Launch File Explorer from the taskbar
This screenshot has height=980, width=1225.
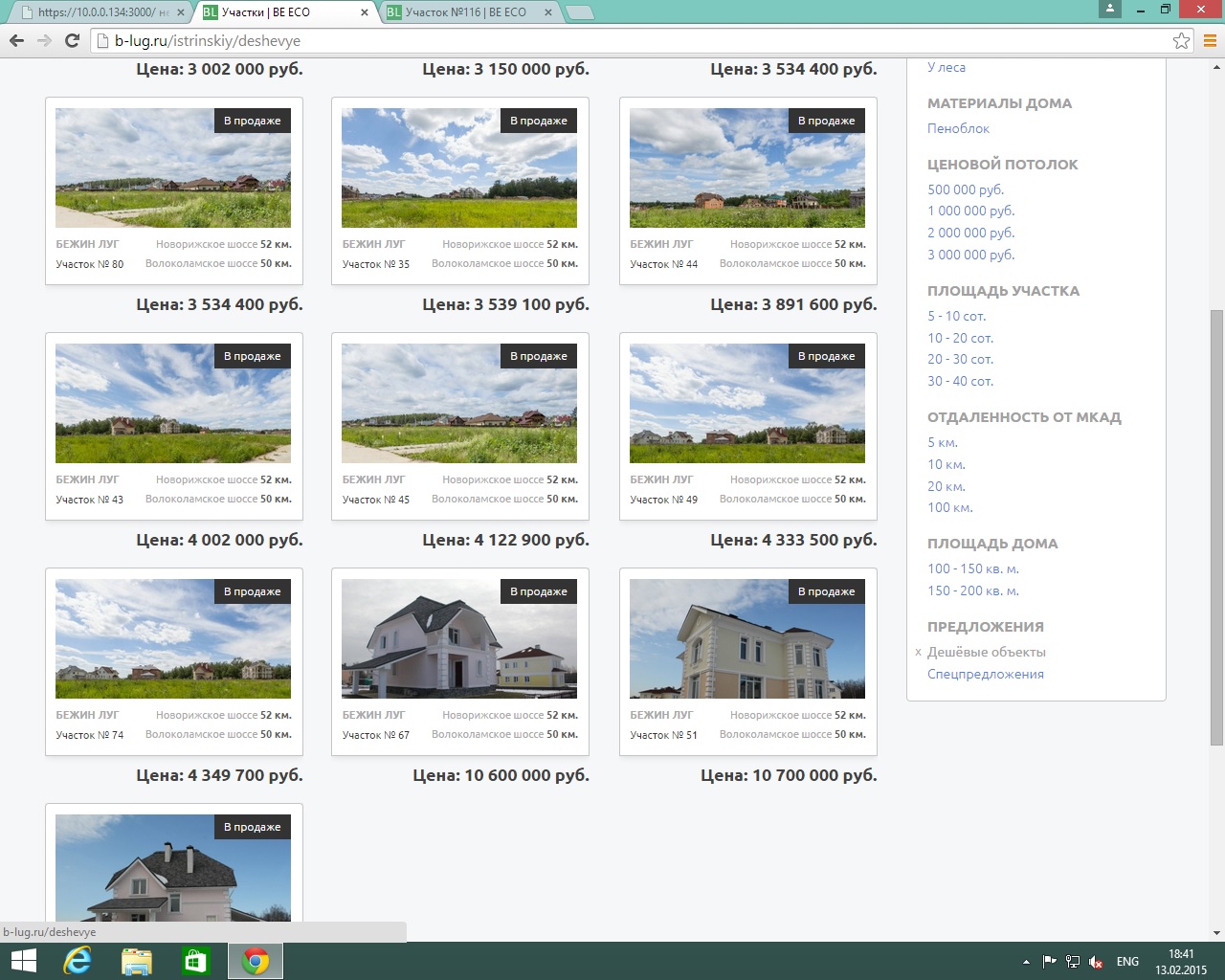[x=137, y=961]
